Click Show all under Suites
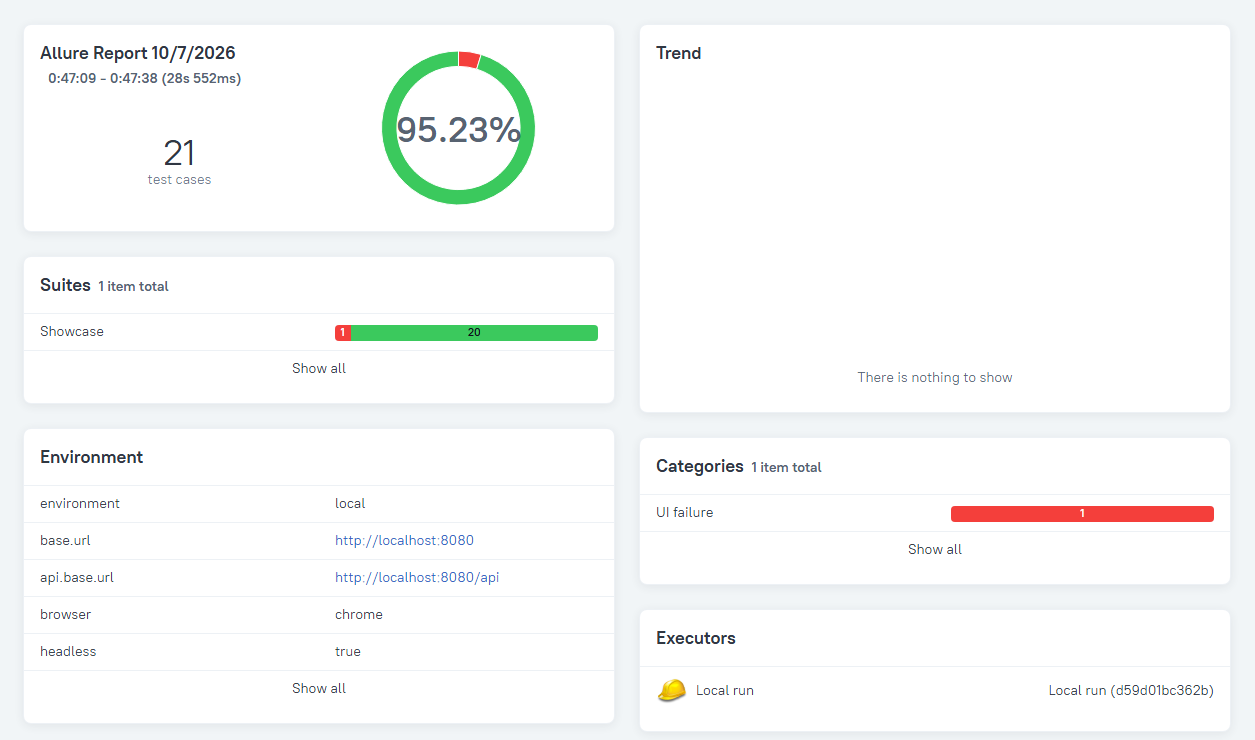 (x=319, y=368)
